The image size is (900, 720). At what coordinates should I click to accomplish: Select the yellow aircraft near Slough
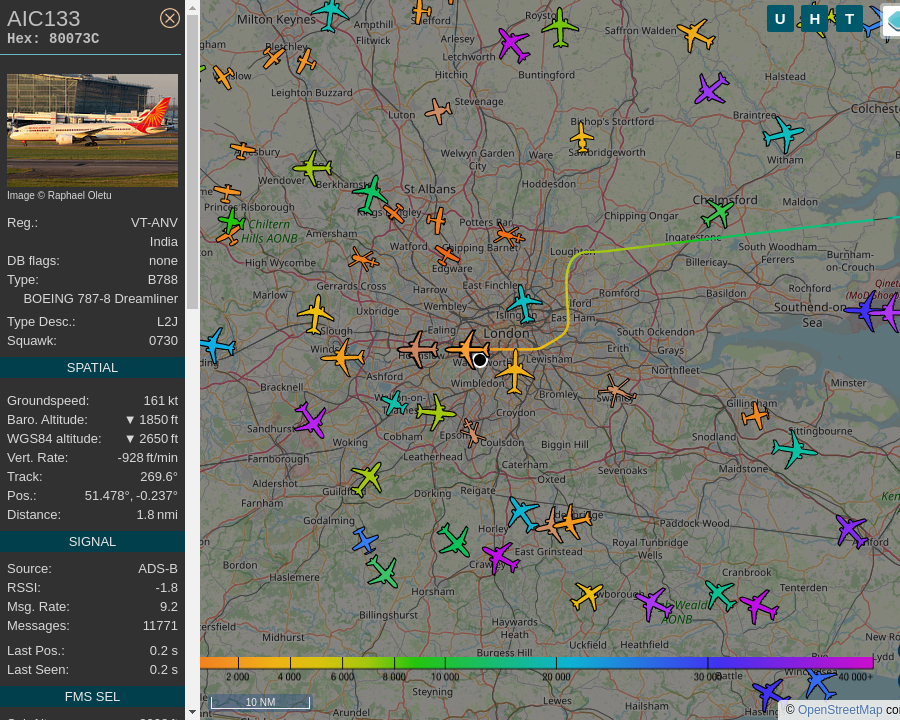[315, 315]
